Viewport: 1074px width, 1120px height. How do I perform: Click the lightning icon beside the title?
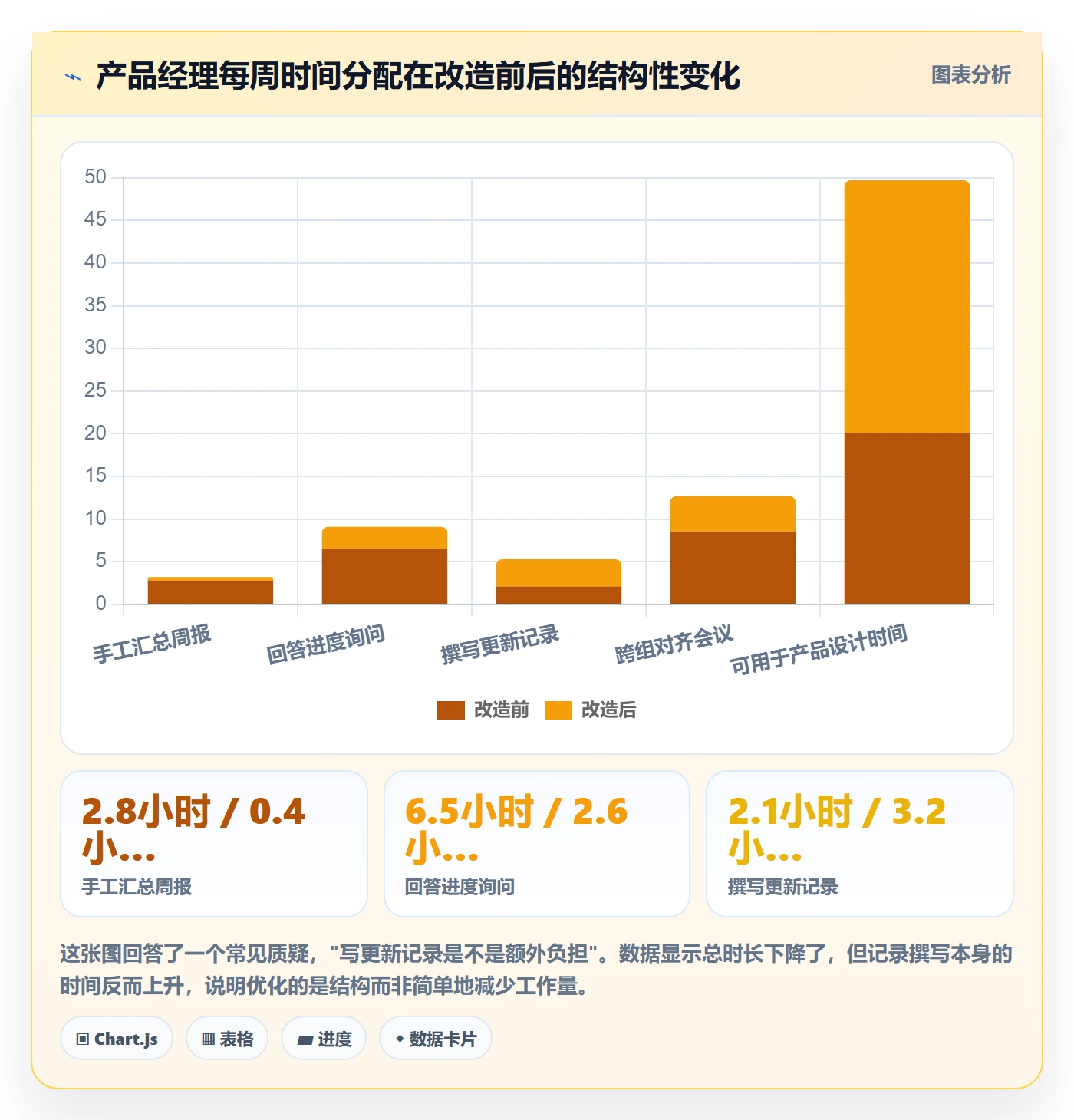click(x=73, y=77)
